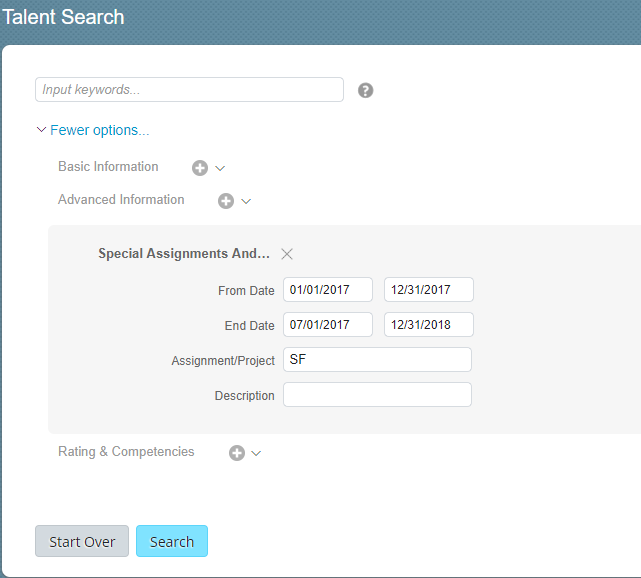Select End Date end field 12/31/2018
Viewport: 641px width, 578px height.
429,325
